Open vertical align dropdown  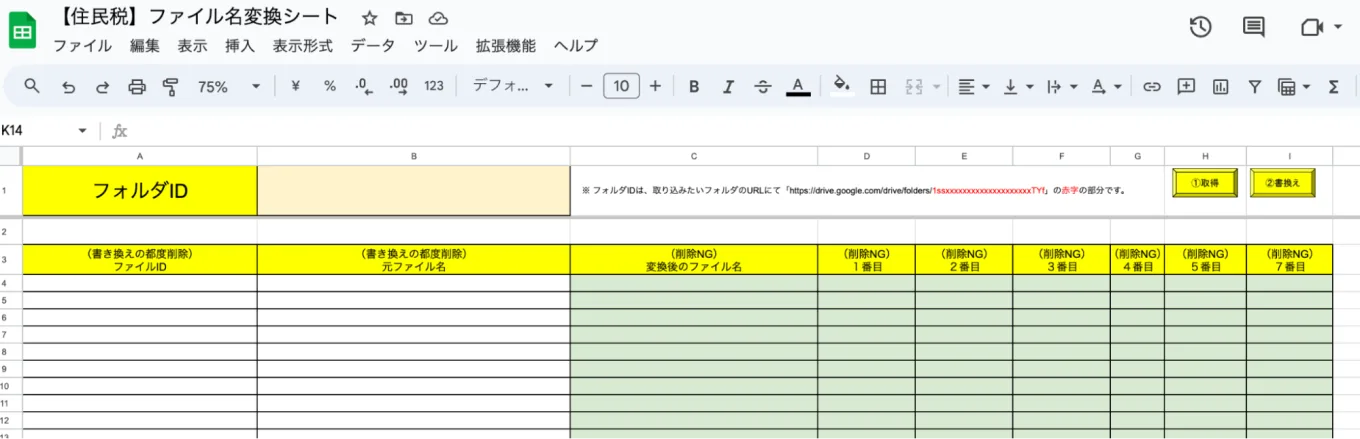pyautogui.click(x=1017, y=87)
